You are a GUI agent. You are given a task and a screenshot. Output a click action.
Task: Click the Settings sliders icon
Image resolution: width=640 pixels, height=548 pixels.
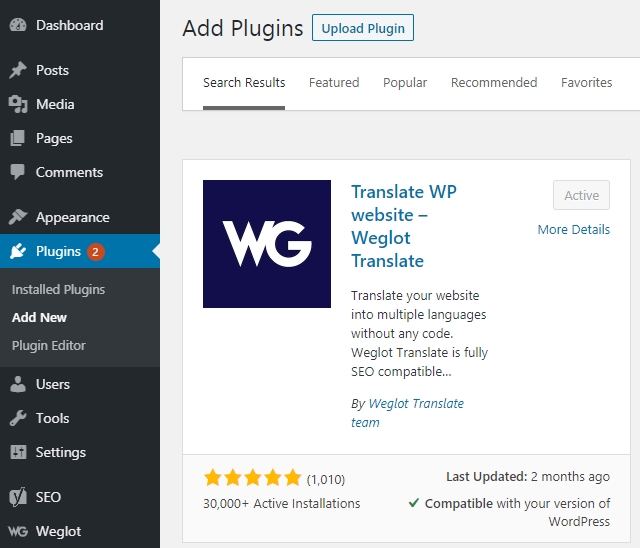point(18,452)
